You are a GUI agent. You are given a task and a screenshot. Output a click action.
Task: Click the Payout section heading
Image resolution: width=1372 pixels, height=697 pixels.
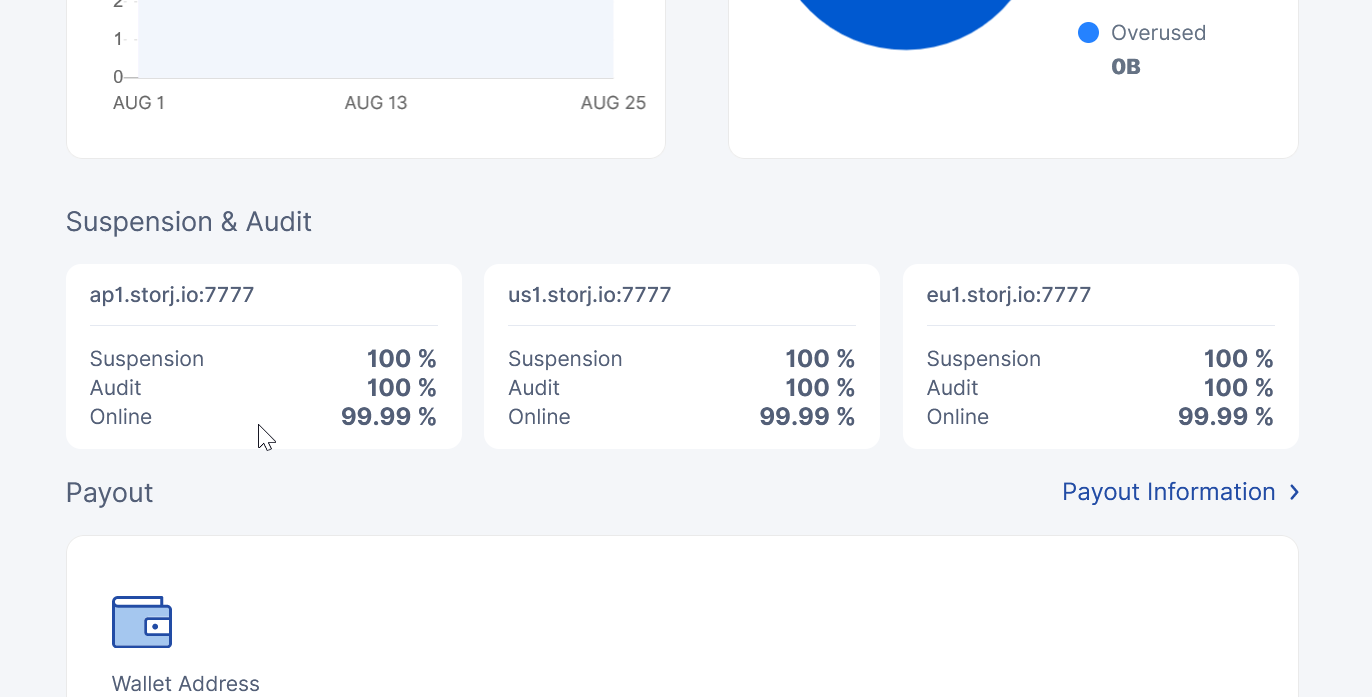[x=110, y=493]
